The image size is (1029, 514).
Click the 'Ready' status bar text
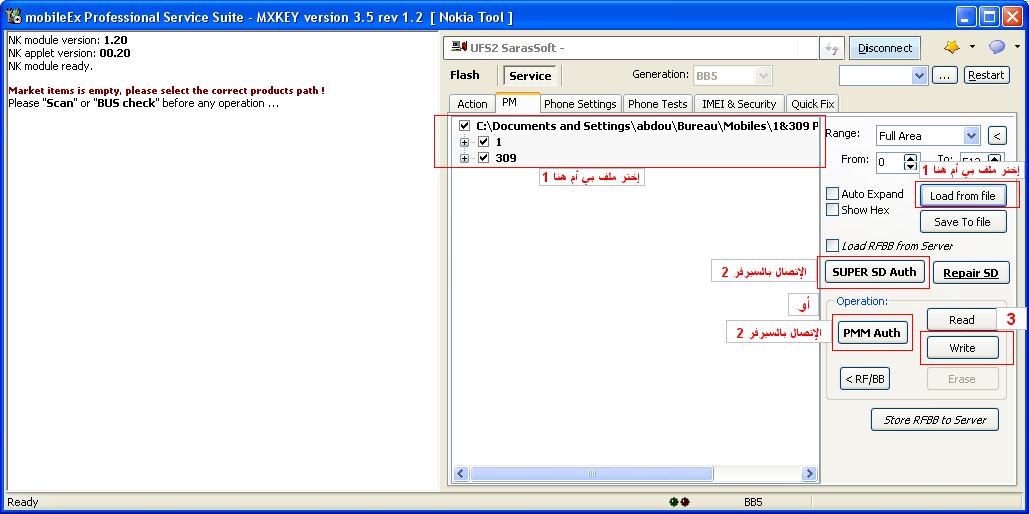pyautogui.click(x=23, y=502)
